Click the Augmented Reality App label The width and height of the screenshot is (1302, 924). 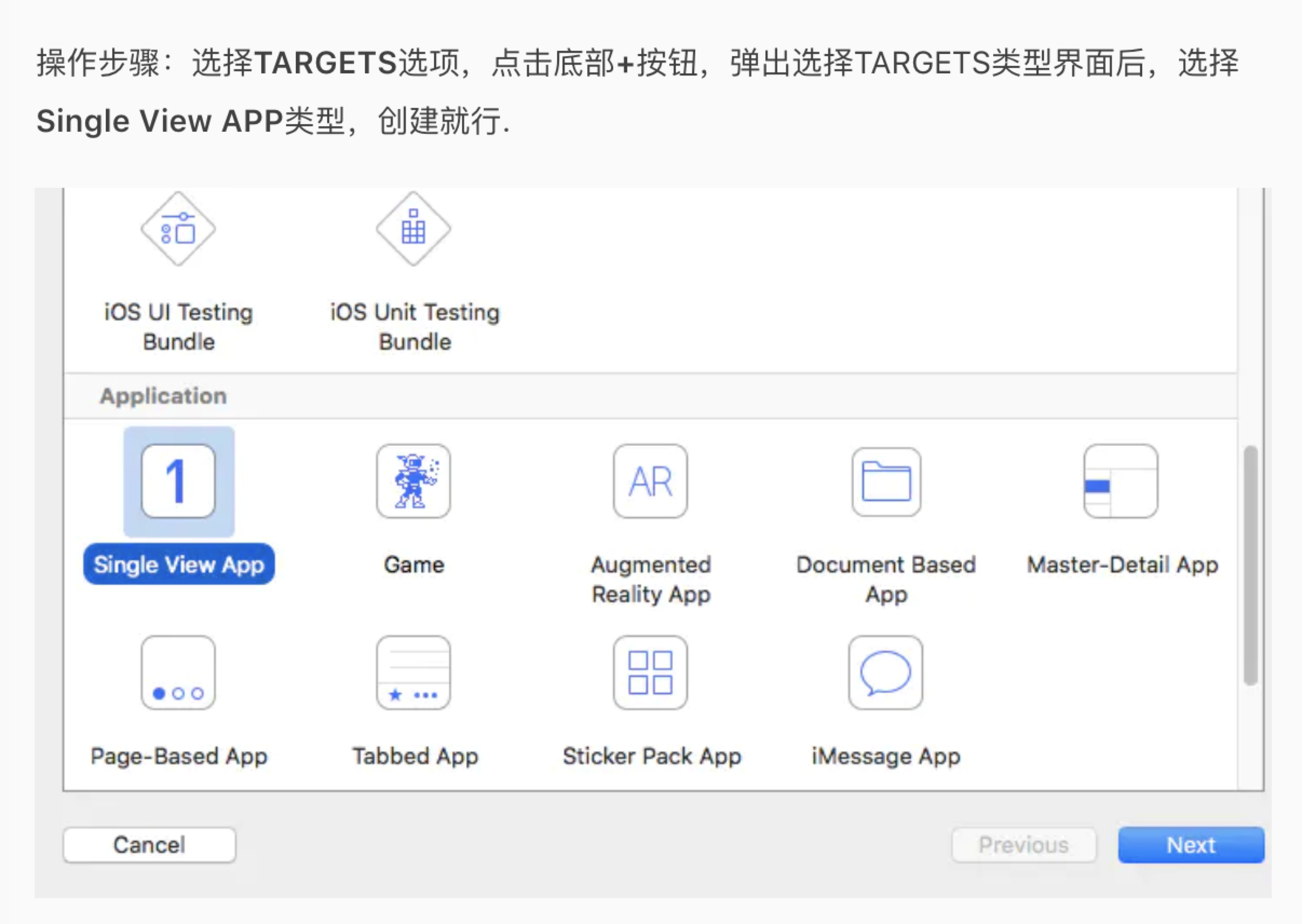(650, 579)
